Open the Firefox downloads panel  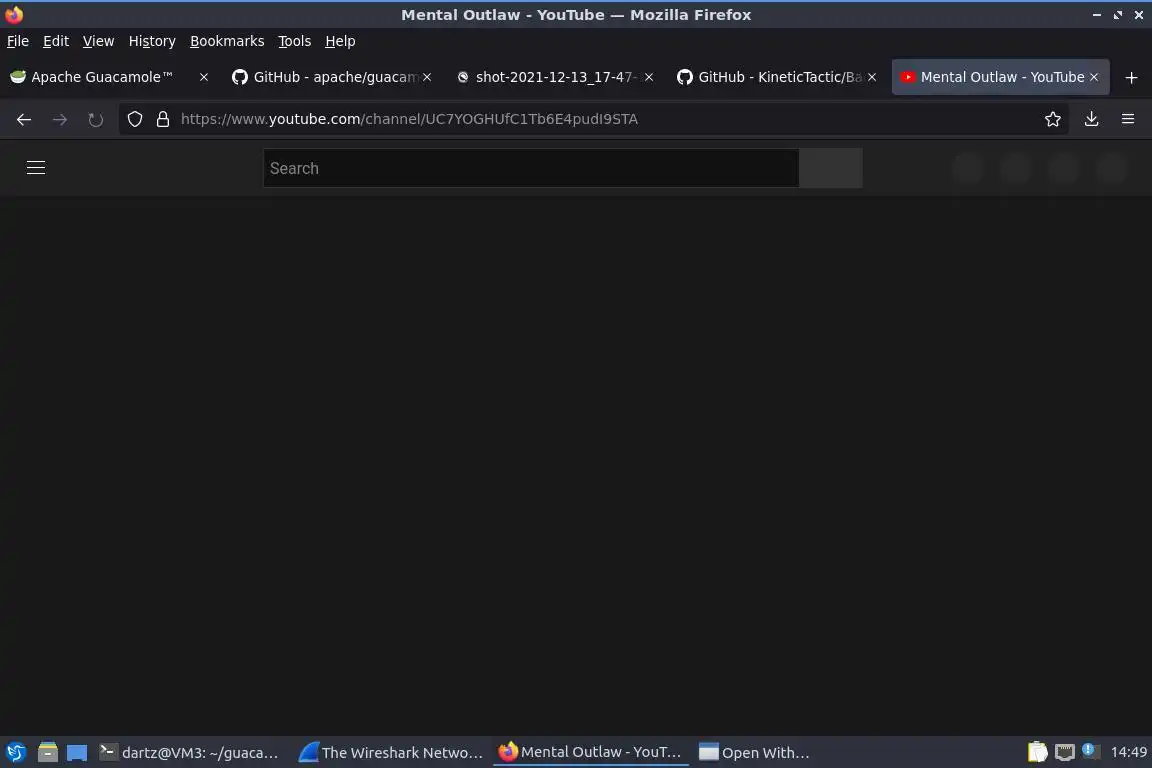click(1092, 119)
